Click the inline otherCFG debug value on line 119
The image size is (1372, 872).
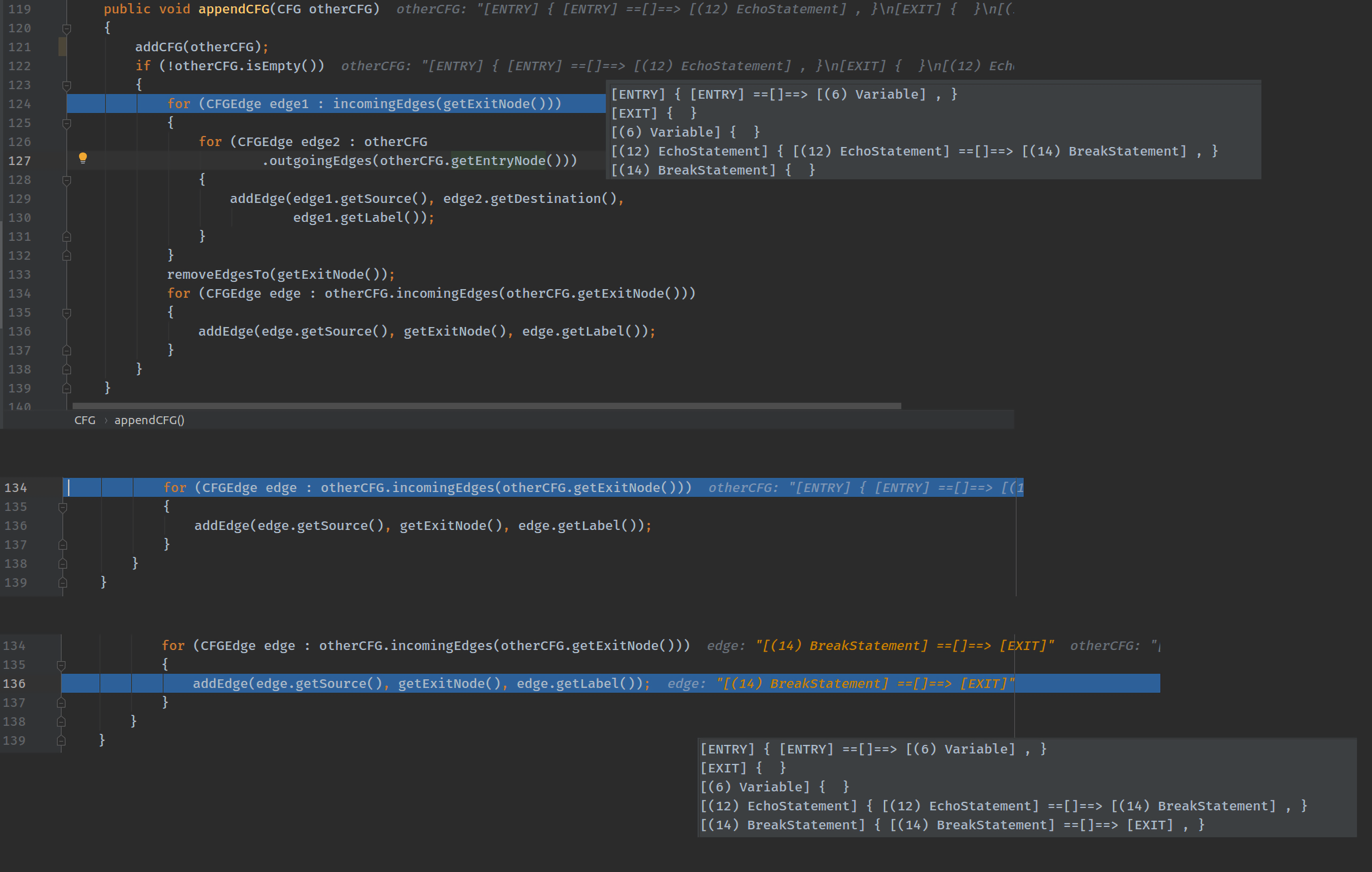click(705, 9)
